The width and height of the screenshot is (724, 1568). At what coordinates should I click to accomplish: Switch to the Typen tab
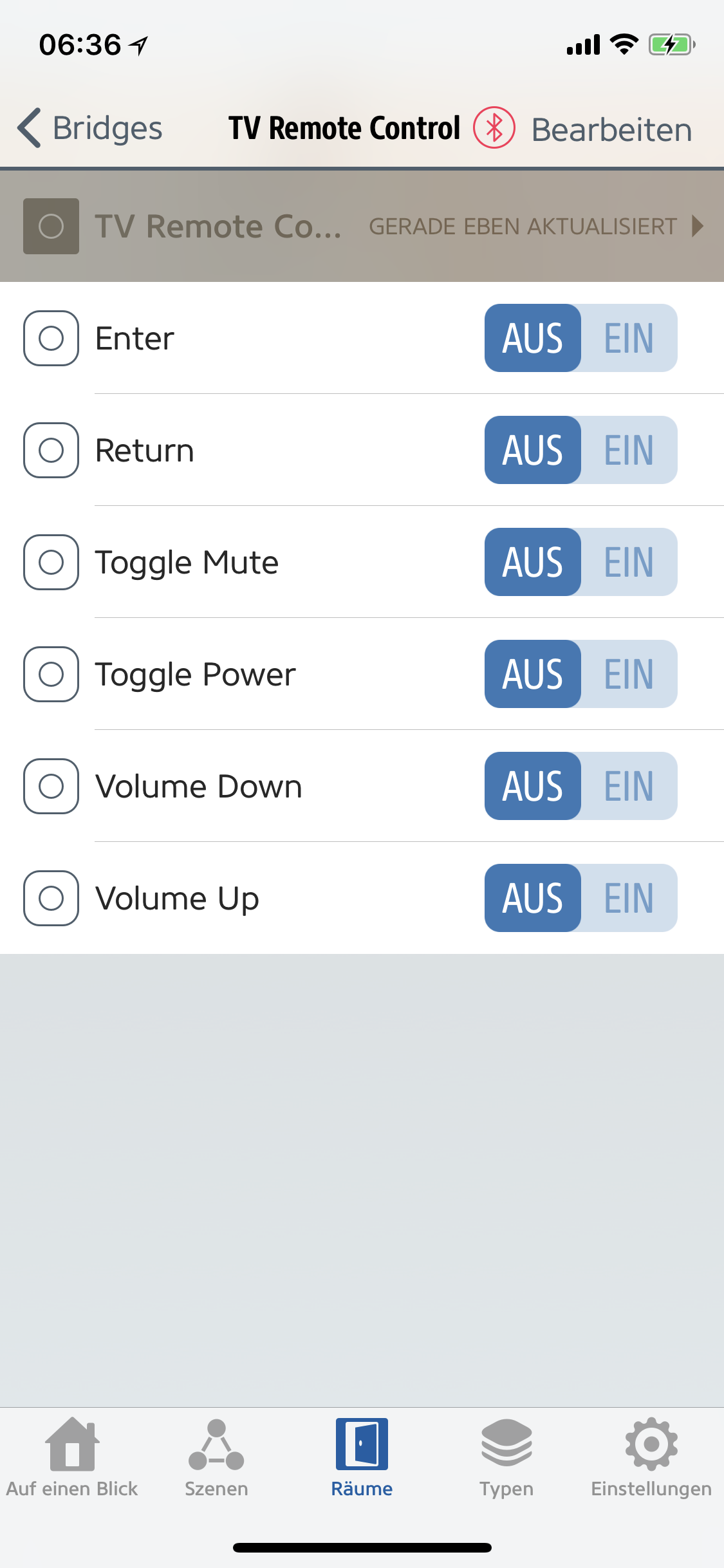pyautogui.click(x=506, y=1458)
